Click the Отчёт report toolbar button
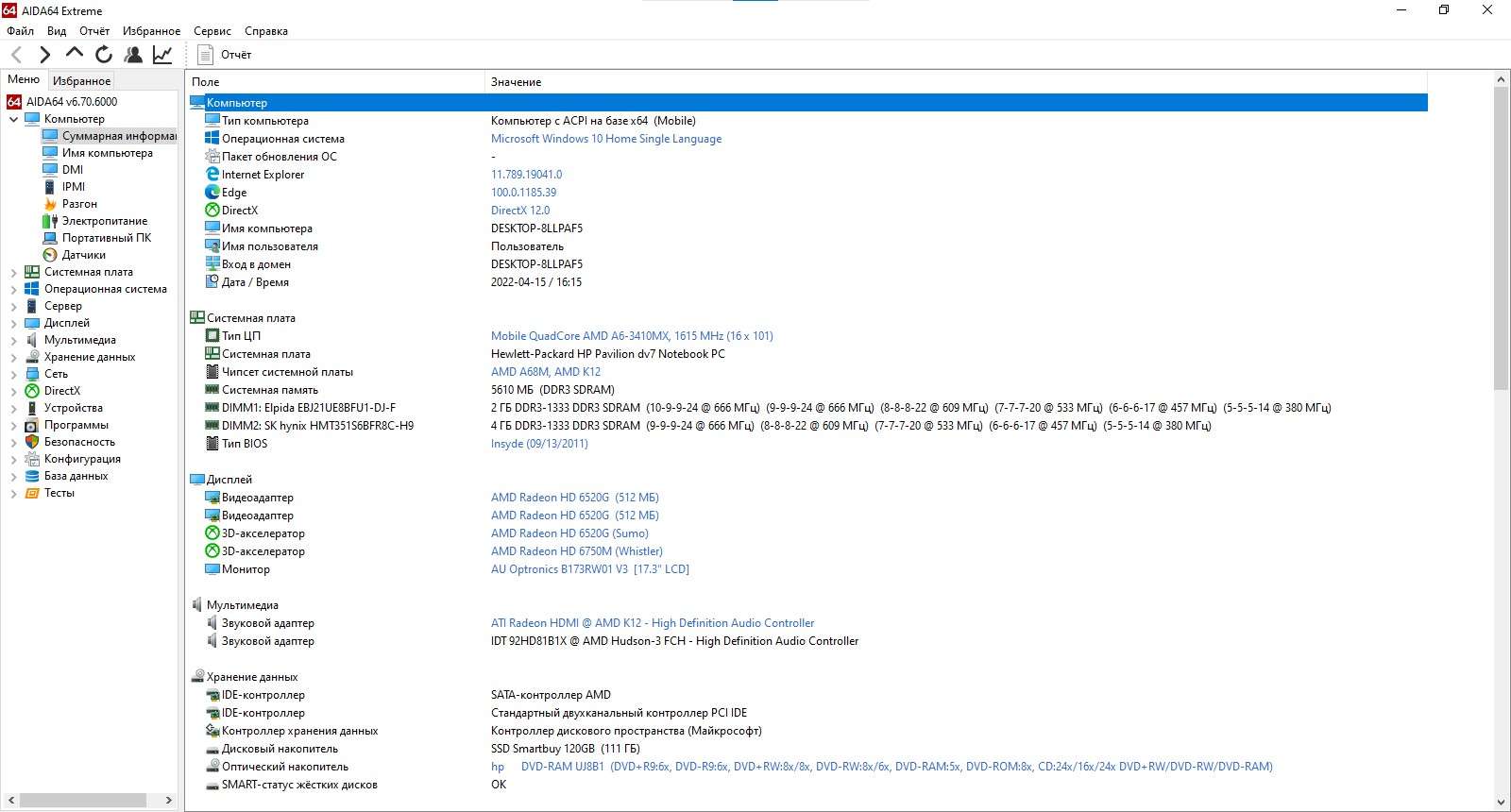Image resolution: width=1511 pixels, height=812 pixels. [x=225, y=55]
